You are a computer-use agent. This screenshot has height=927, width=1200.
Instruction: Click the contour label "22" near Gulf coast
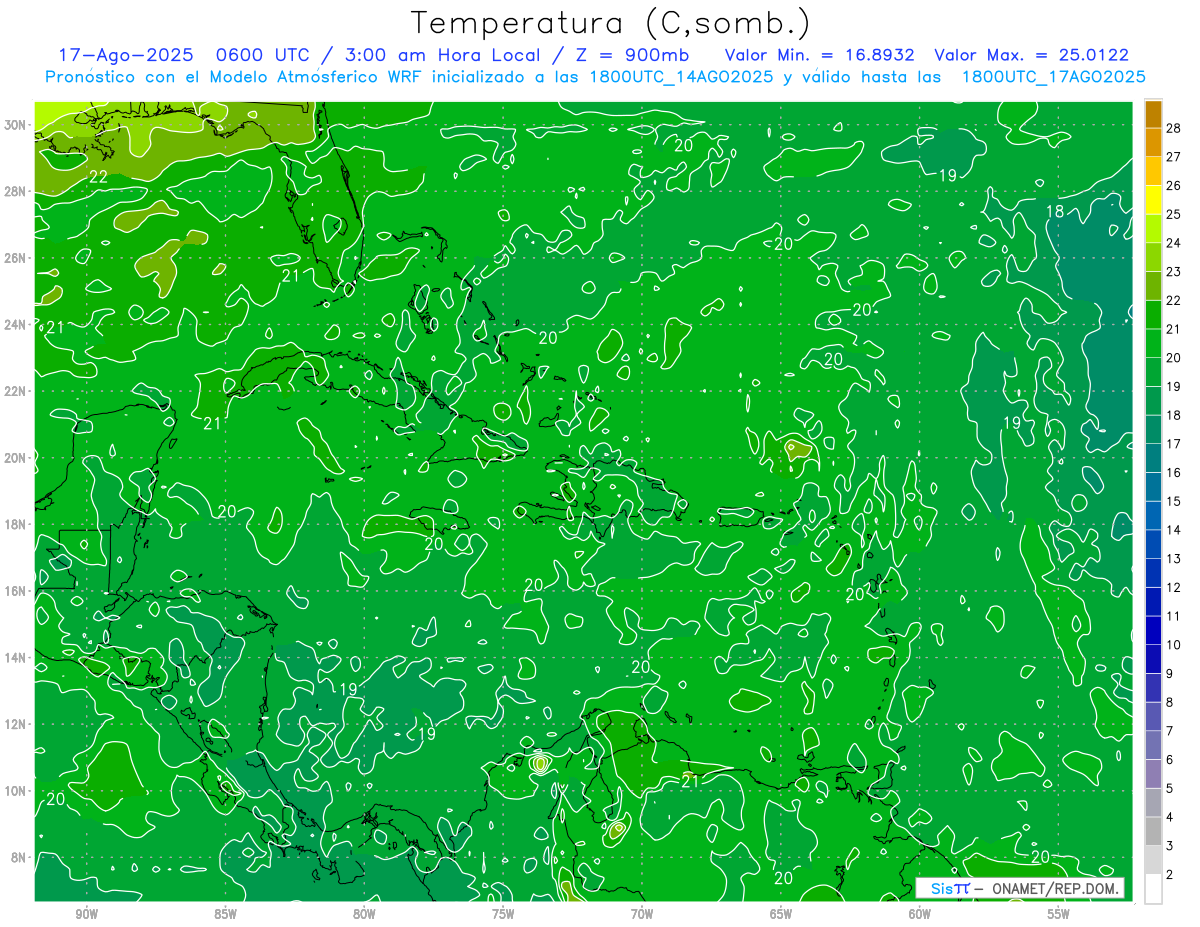98,177
